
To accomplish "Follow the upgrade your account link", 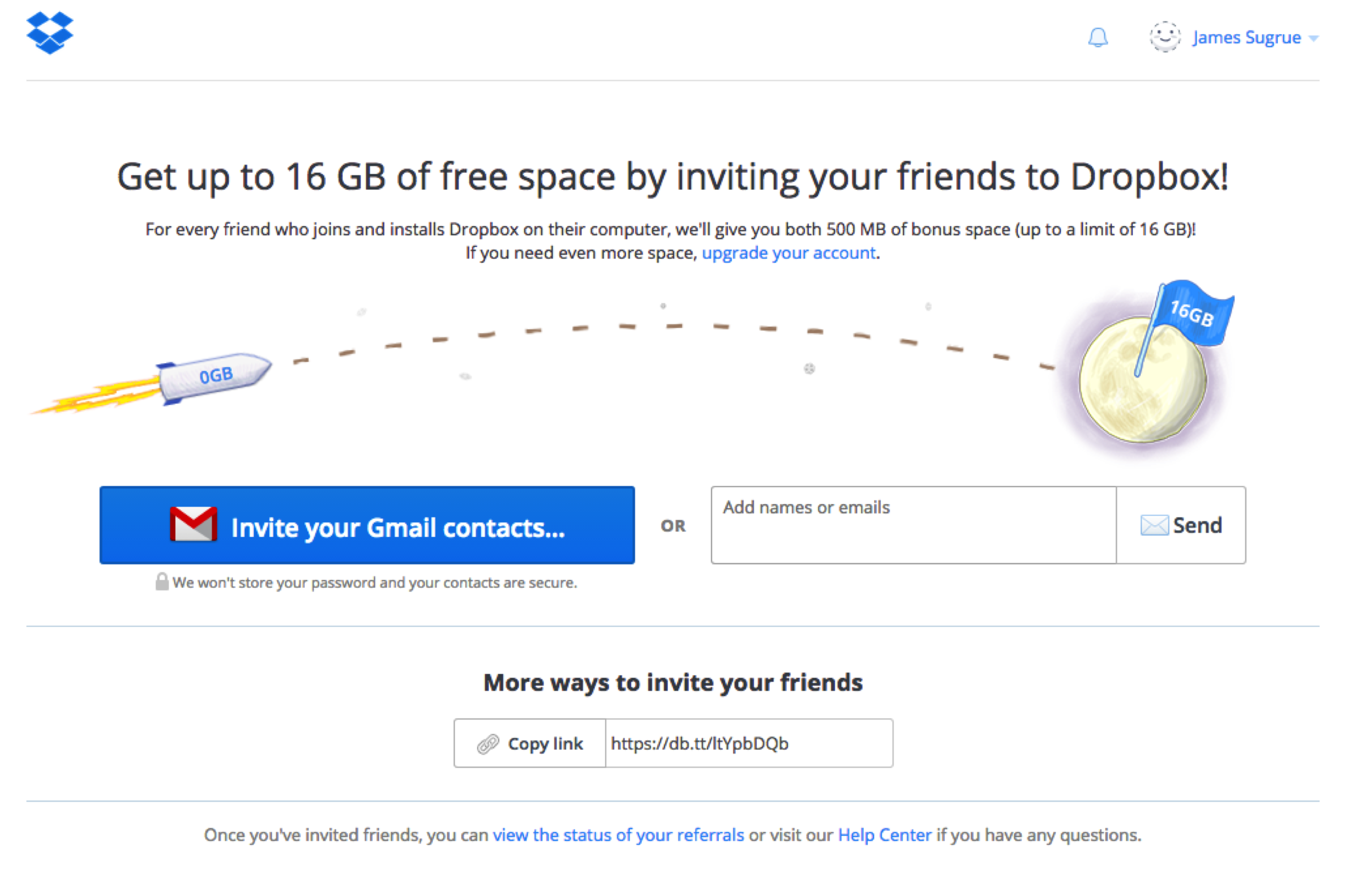I will point(788,253).
